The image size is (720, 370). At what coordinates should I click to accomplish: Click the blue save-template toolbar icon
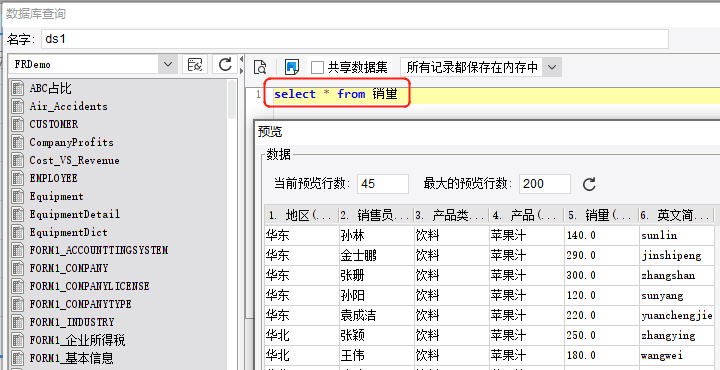[291, 67]
